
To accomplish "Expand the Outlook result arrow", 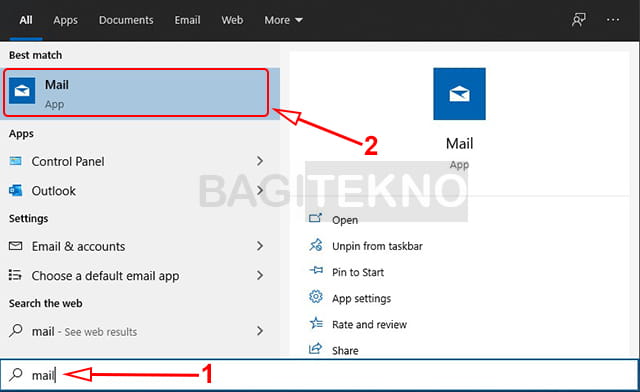I will pos(260,190).
